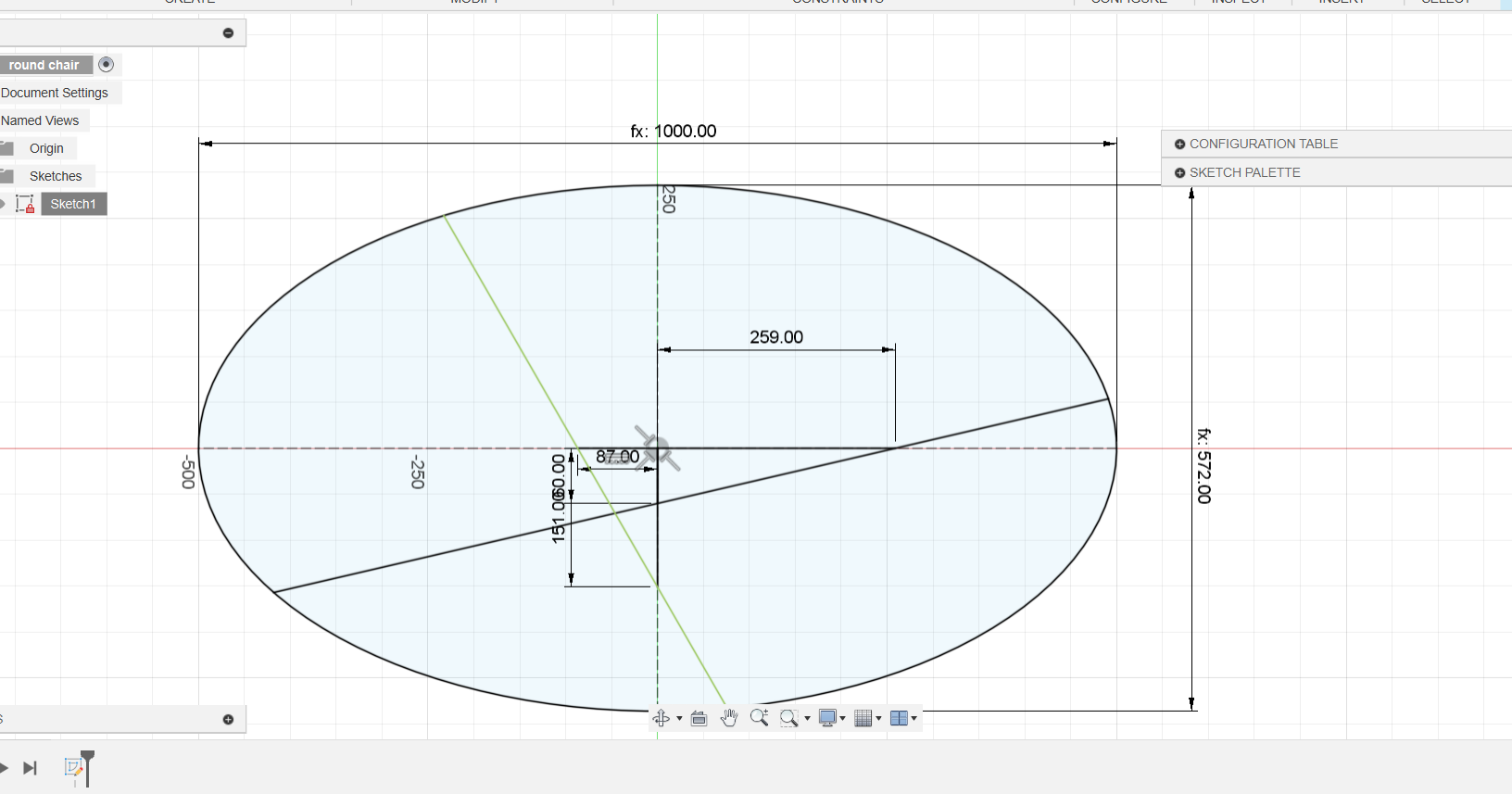Expand the SKETCH PALETTE panel
This screenshot has width=1512, height=794.
tap(1179, 172)
